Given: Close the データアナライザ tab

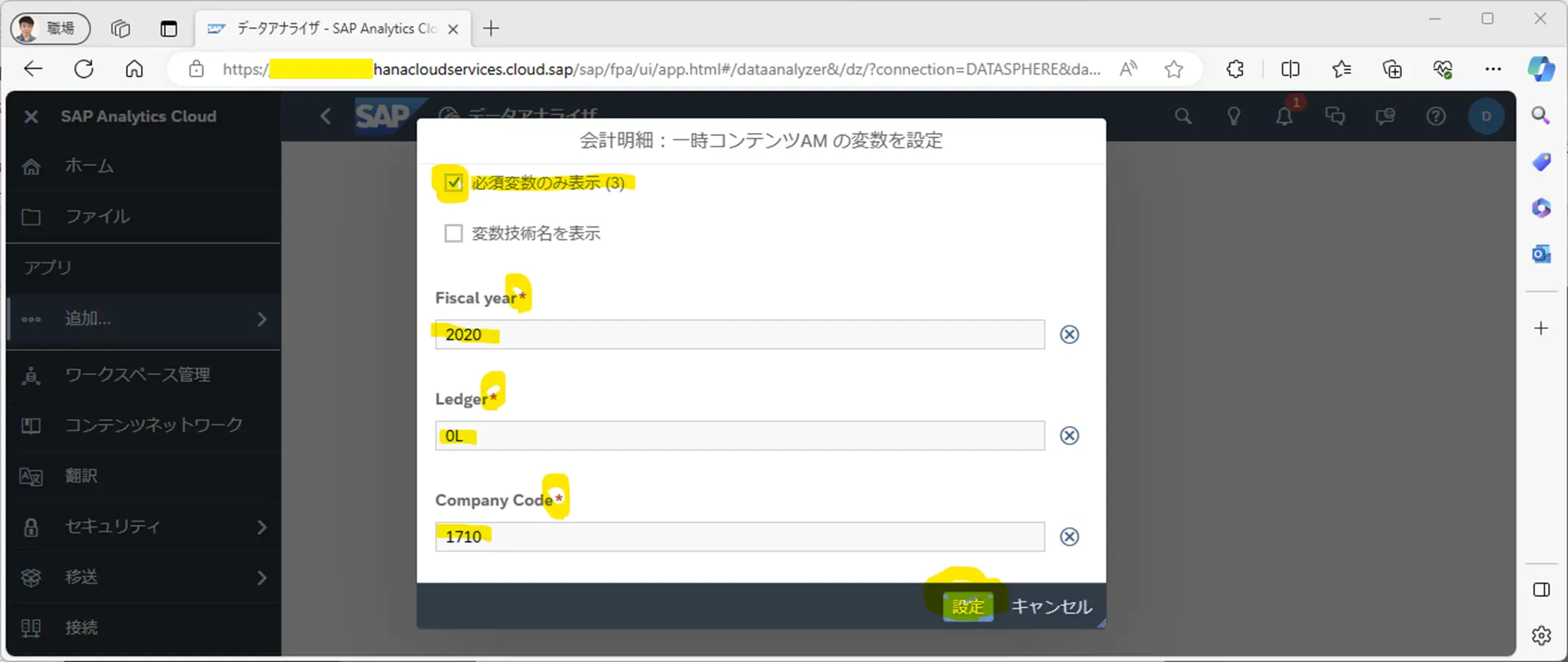Looking at the screenshot, I should tap(454, 29).
